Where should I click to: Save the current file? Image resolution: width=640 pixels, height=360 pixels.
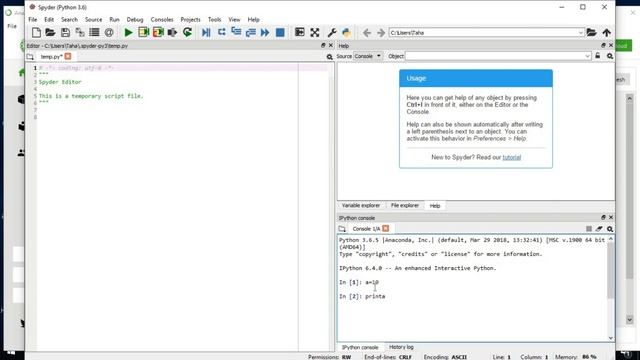(x=65, y=32)
